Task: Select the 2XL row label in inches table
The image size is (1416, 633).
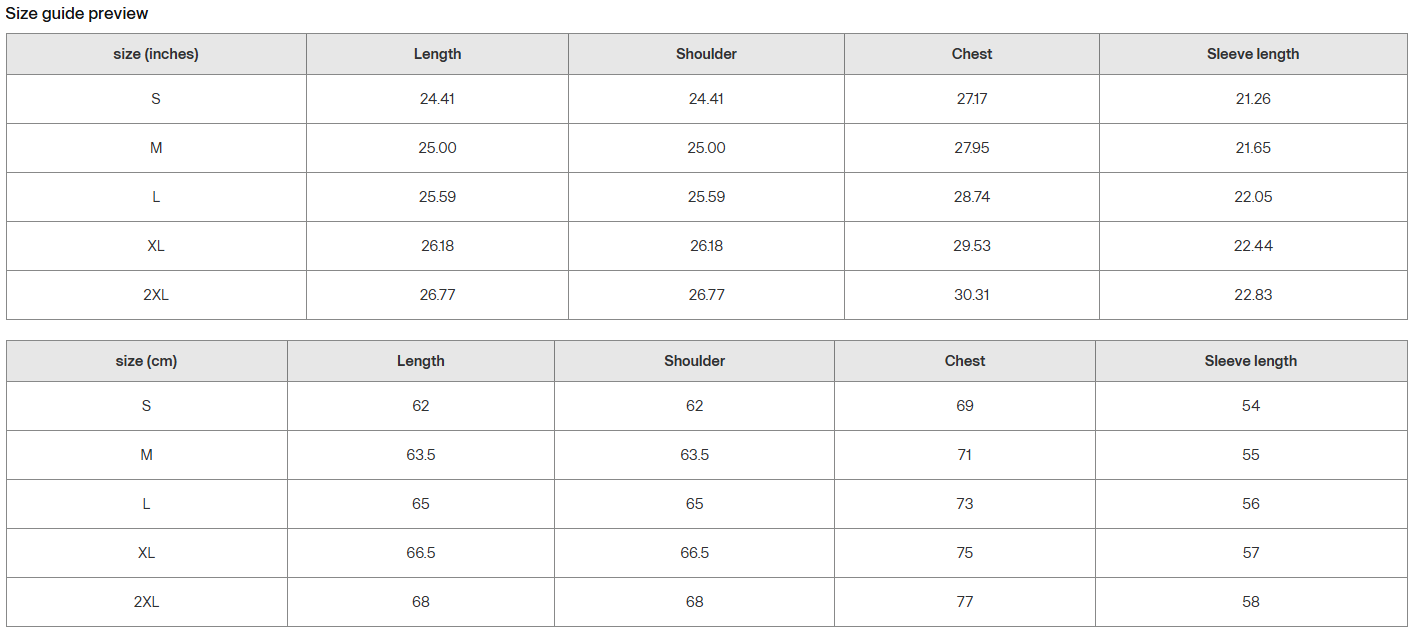Action: [156, 295]
